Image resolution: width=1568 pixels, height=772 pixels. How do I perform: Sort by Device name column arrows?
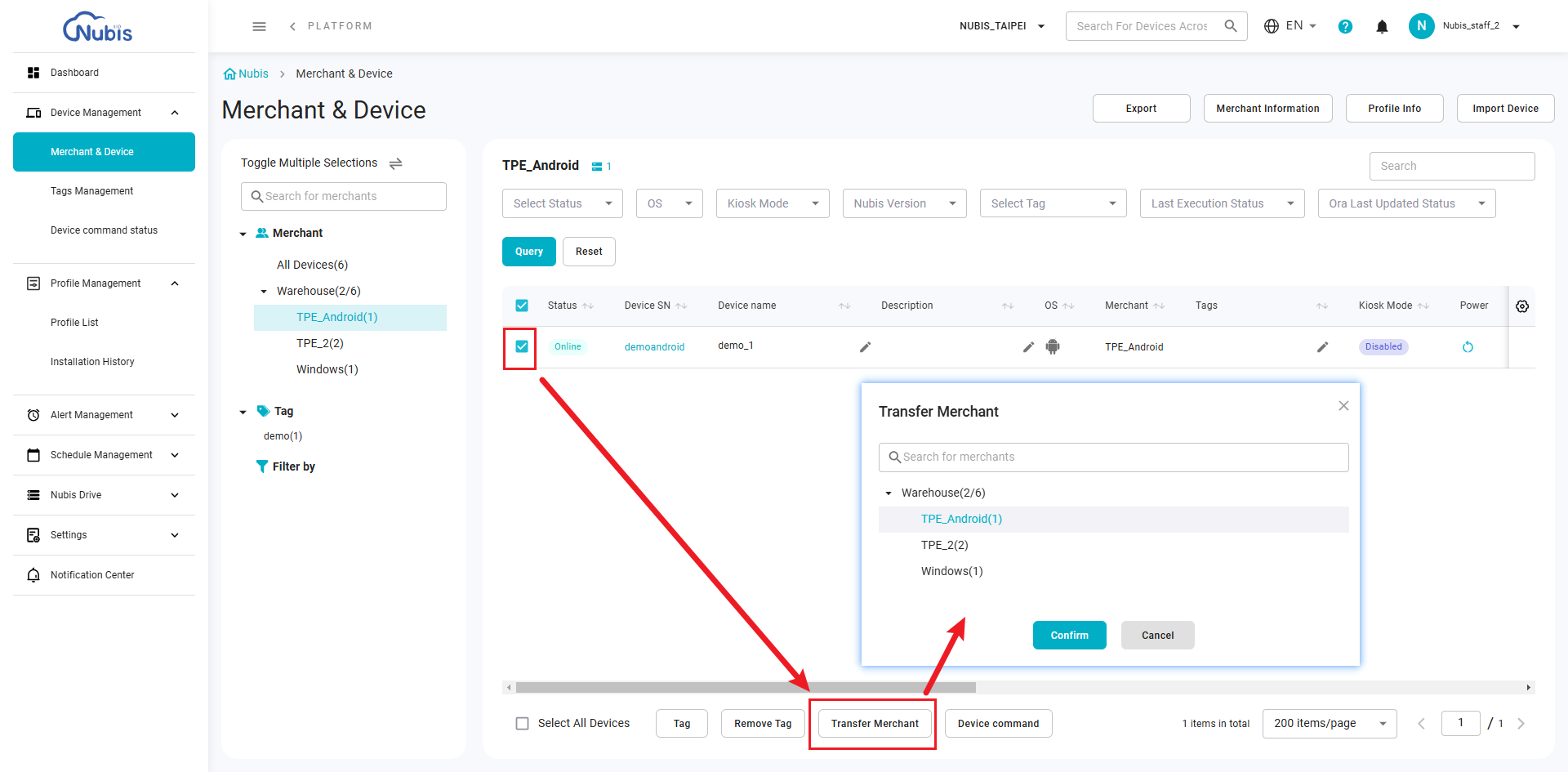coord(844,306)
